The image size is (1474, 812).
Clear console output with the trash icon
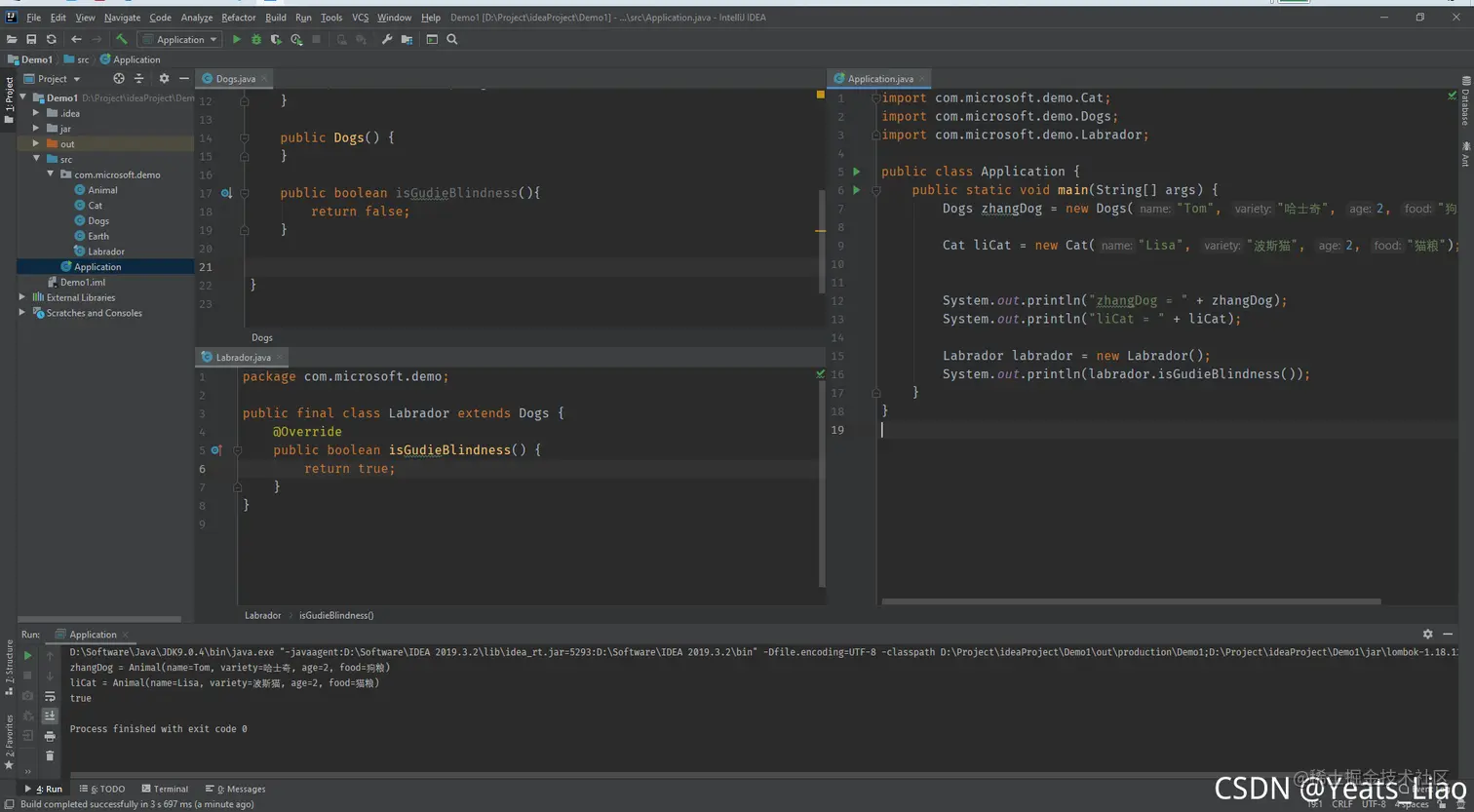[x=50, y=755]
